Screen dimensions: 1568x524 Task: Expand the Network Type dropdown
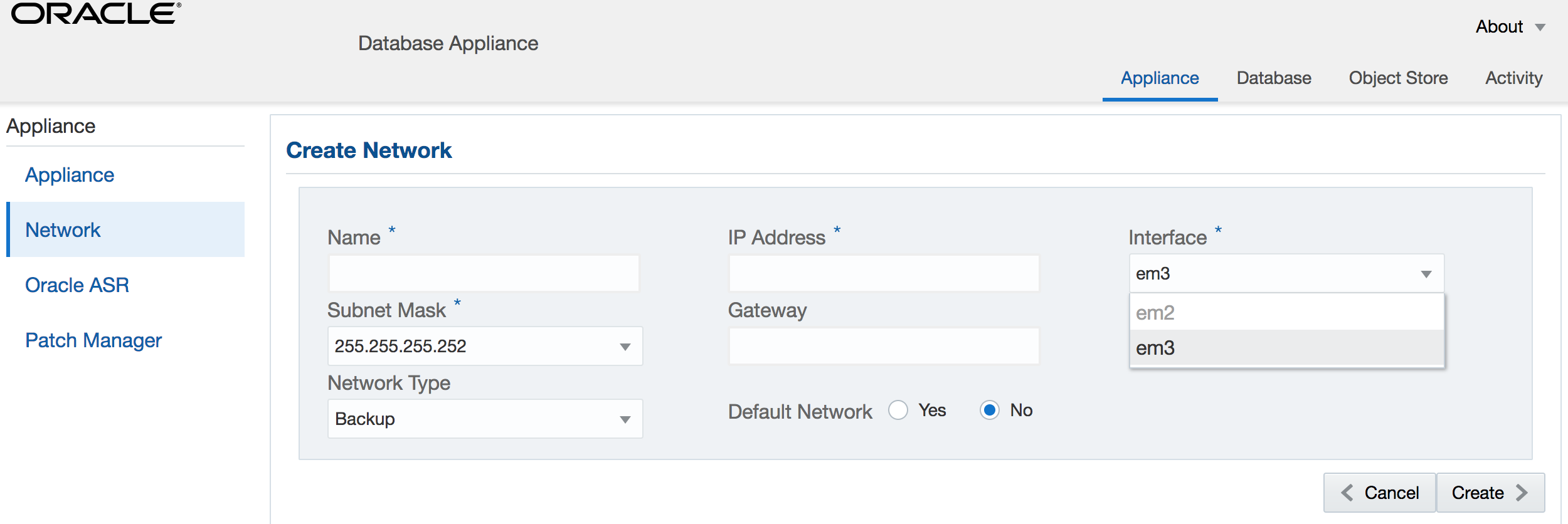pyautogui.click(x=624, y=419)
